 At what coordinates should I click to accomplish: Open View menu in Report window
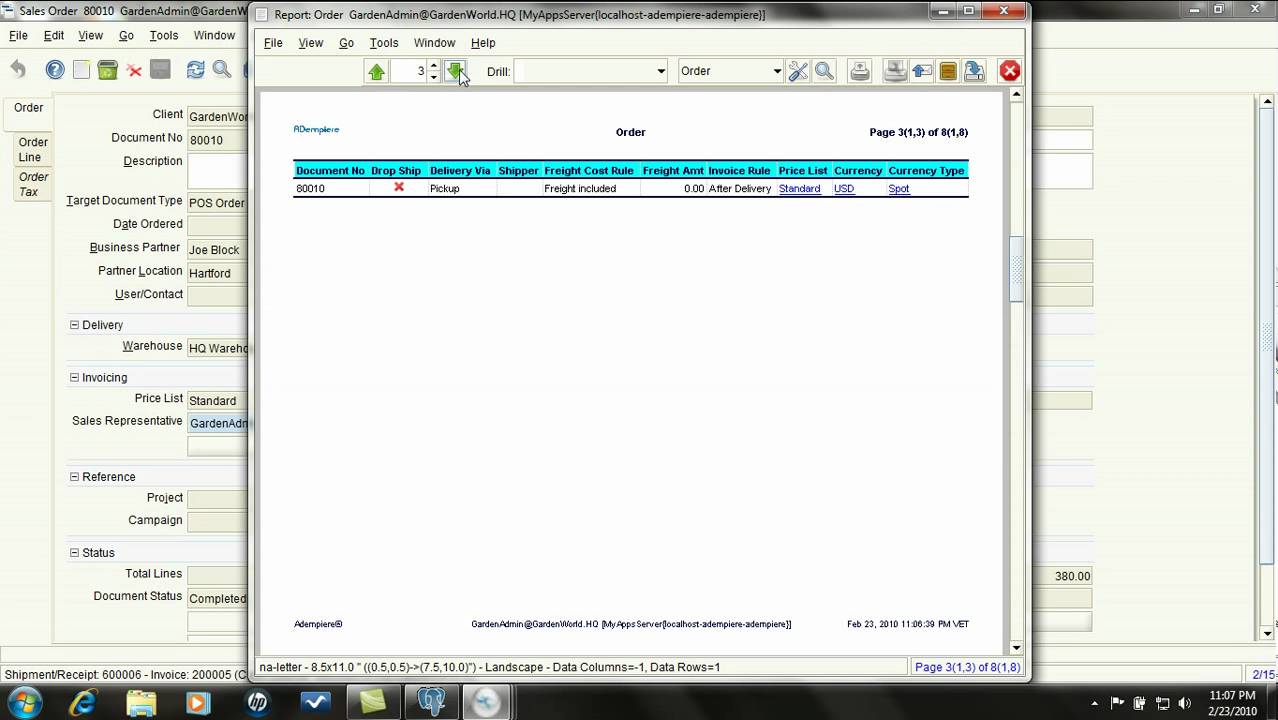pyautogui.click(x=311, y=43)
